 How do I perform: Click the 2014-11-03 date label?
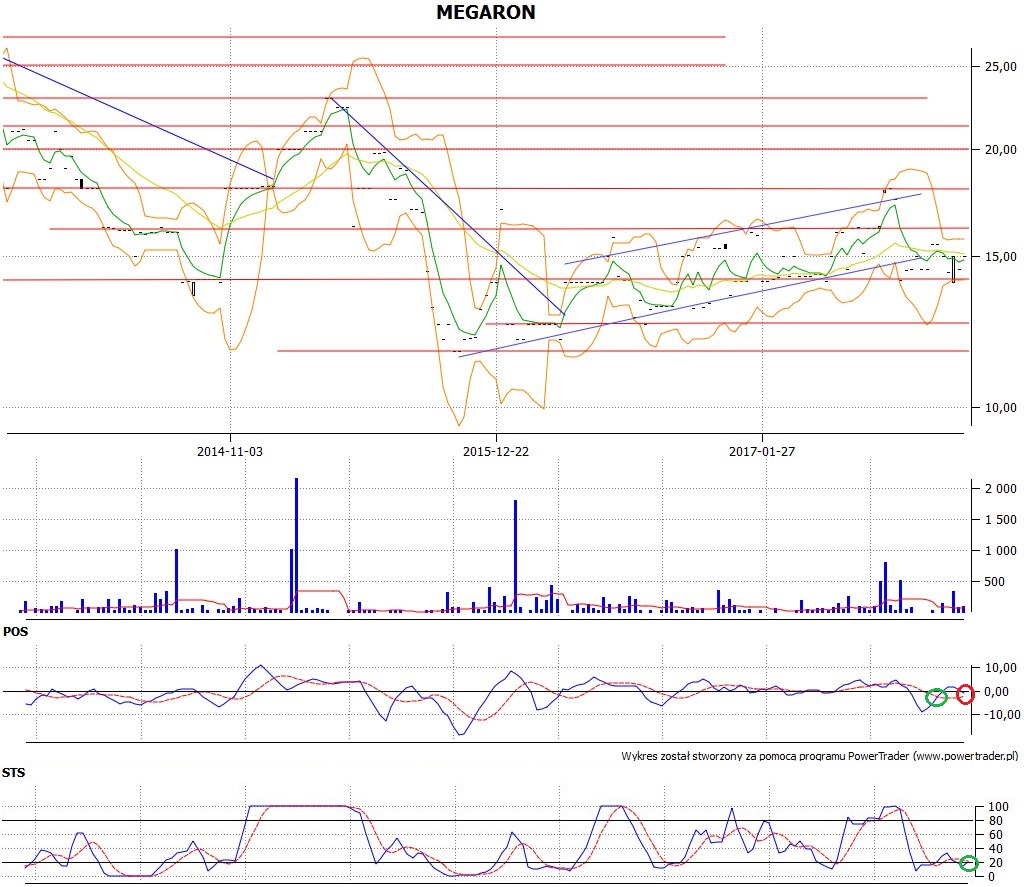click(x=230, y=451)
